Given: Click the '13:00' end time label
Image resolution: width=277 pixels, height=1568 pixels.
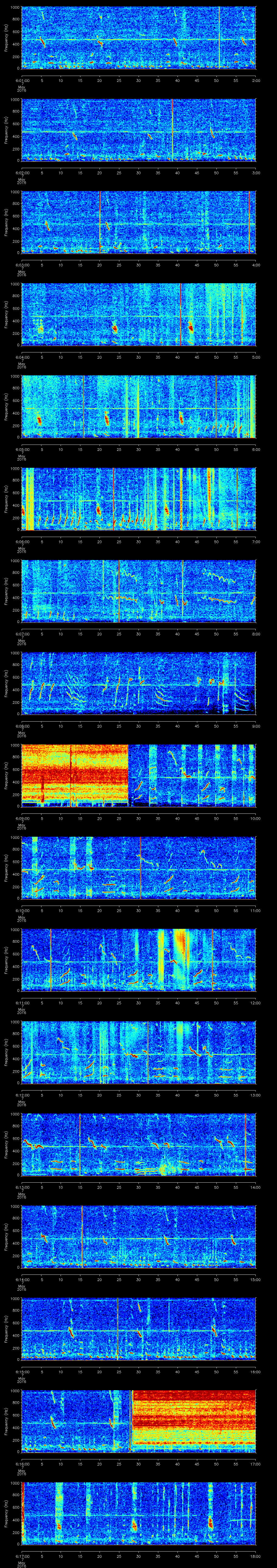Looking at the screenshot, I should tap(255, 1095).
